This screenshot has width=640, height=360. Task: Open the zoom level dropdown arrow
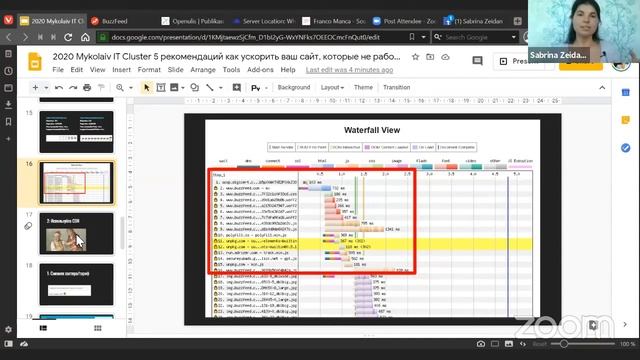(131, 88)
